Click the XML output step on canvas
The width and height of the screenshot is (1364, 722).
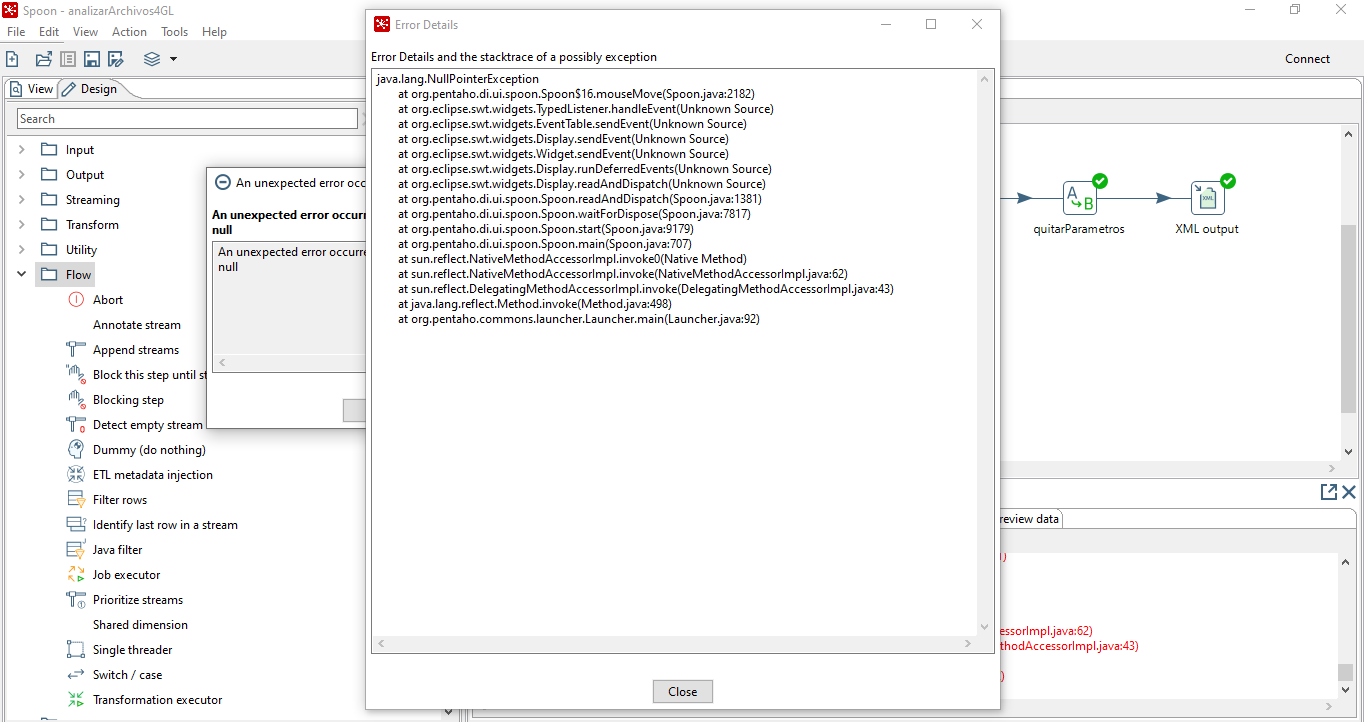(x=1207, y=198)
